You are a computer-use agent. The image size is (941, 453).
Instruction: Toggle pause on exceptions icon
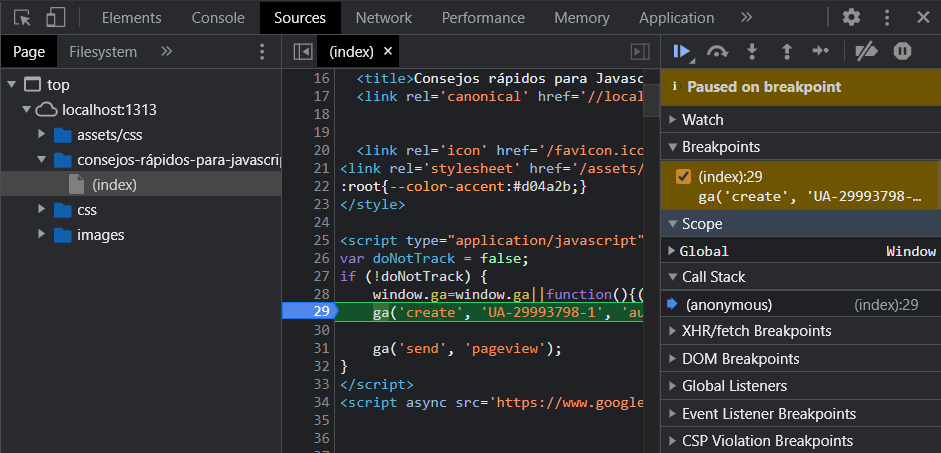(902, 52)
